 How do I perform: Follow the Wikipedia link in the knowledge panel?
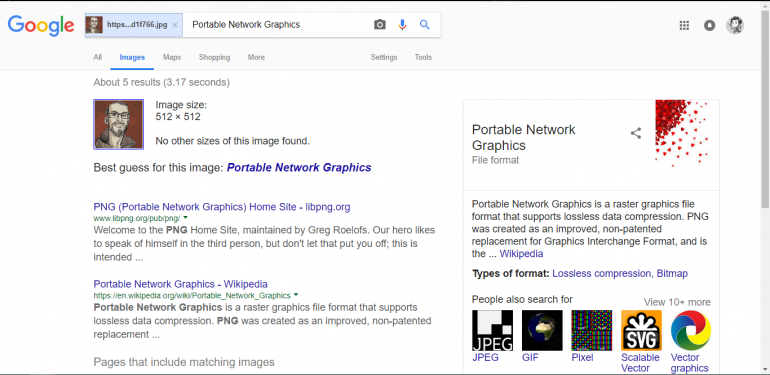(x=521, y=254)
